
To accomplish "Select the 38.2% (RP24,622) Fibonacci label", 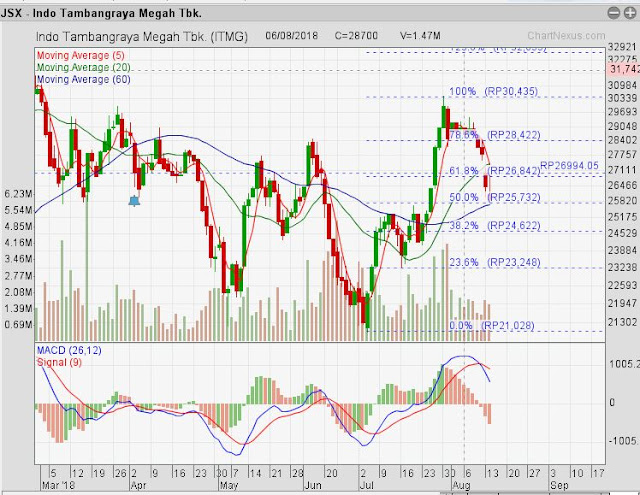I will [x=495, y=226].
